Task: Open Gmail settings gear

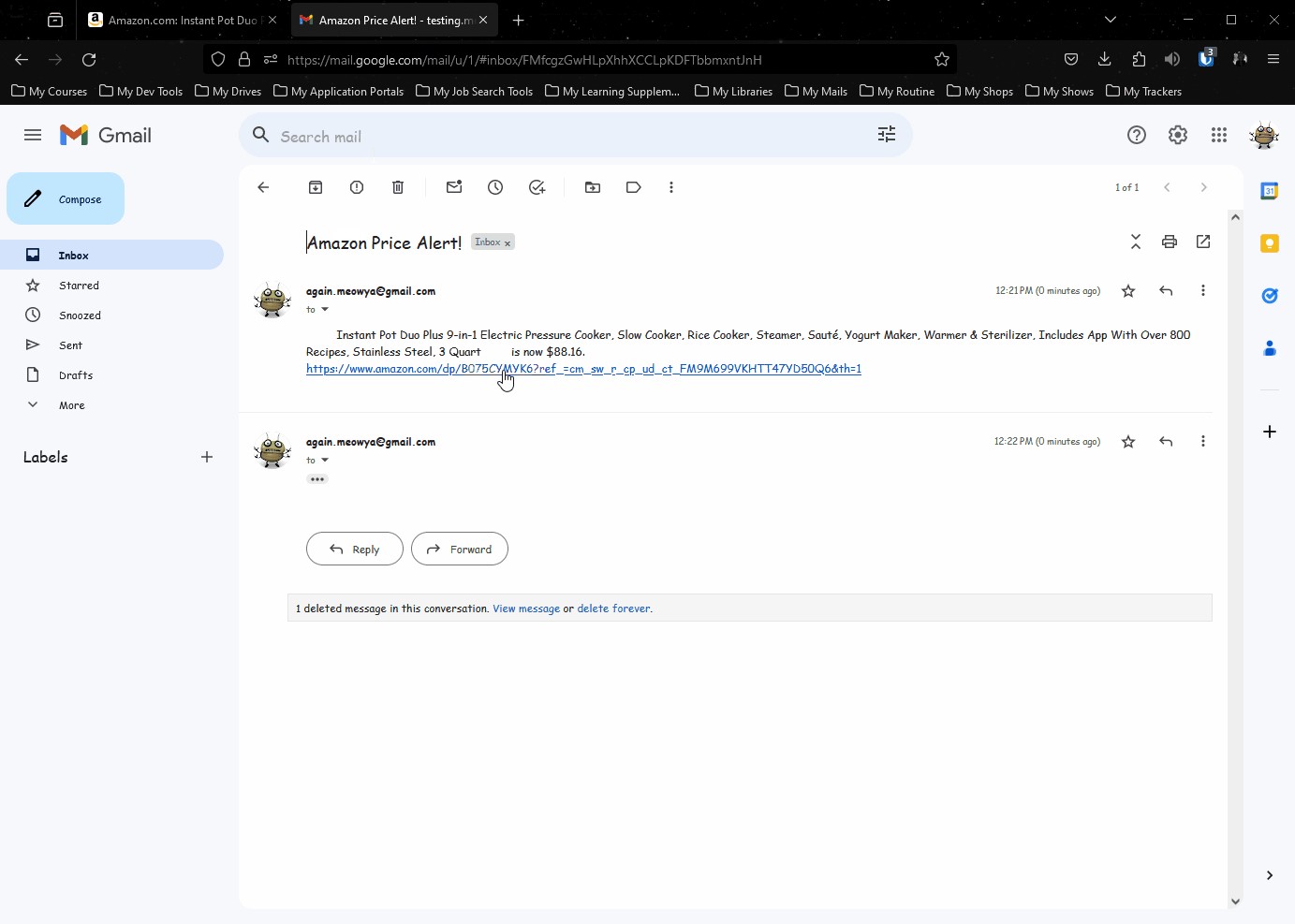Action: (1178, 135)
